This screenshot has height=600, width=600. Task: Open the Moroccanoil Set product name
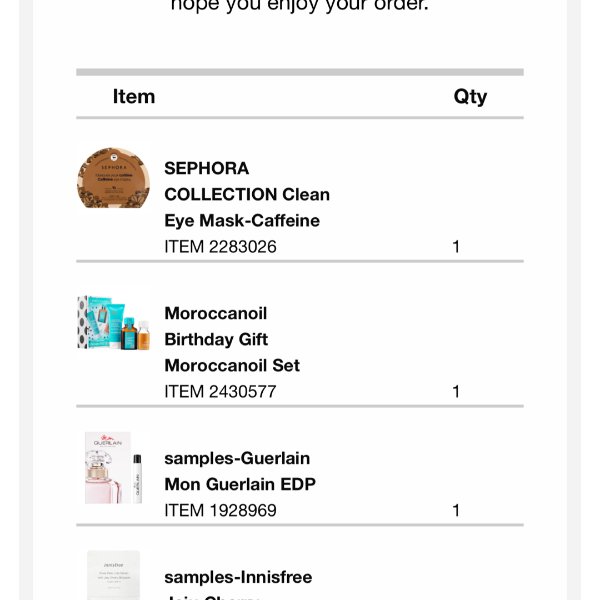coord(232,365)
